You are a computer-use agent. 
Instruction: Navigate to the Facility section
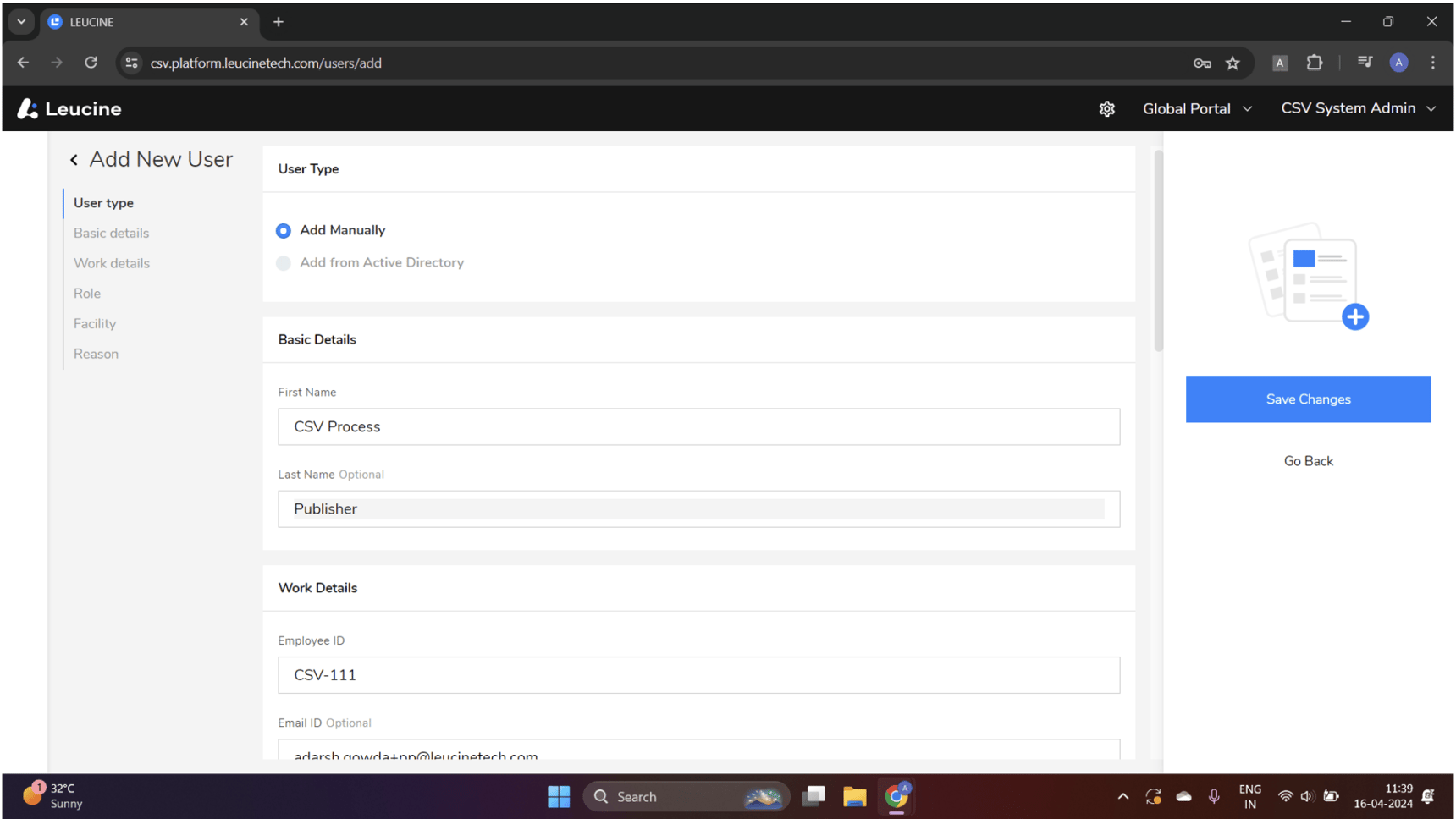pyautogui.click(x=95, y=324)
